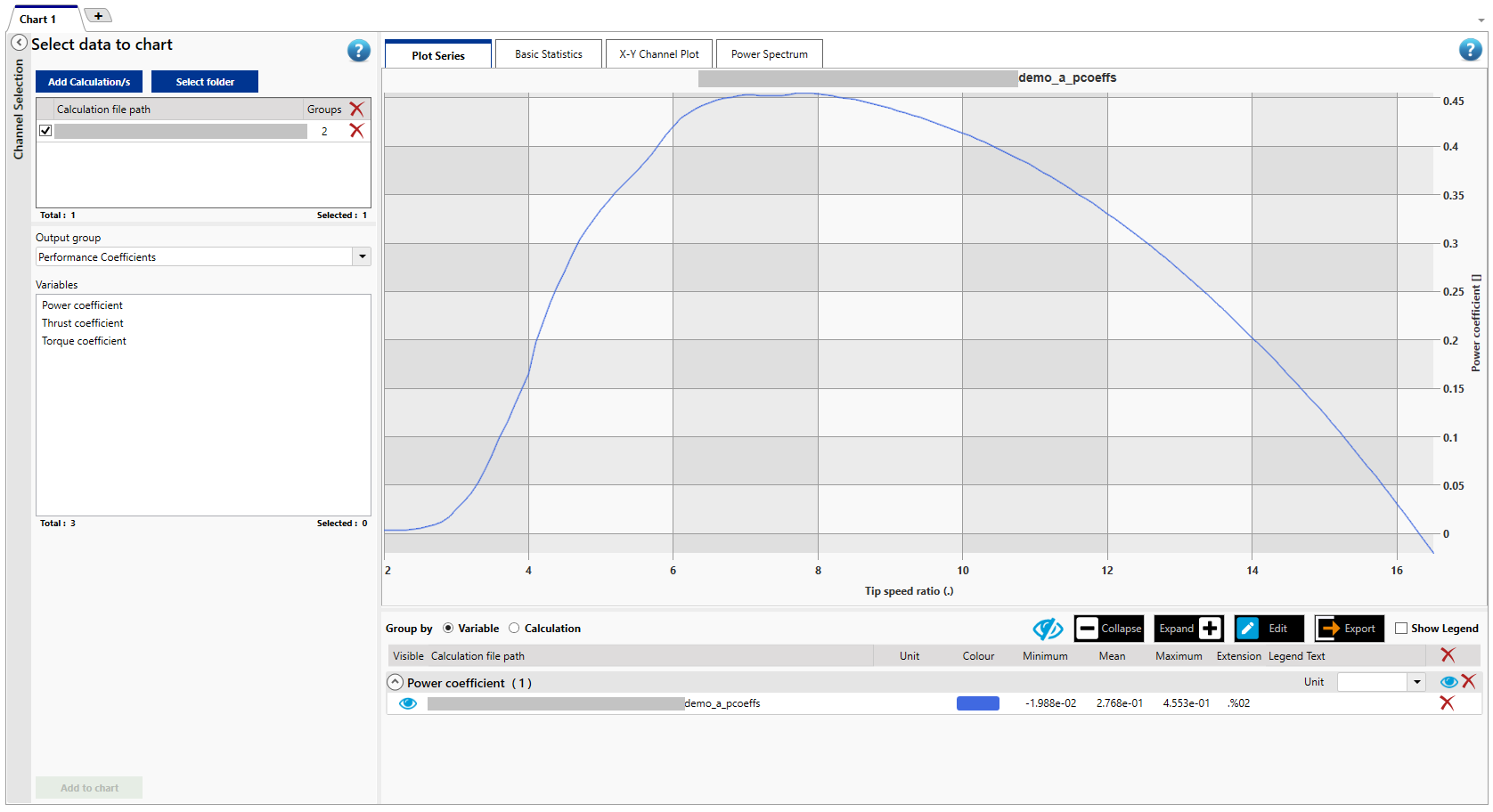Click the Legend Text column header

click(x=1296, y=656)
